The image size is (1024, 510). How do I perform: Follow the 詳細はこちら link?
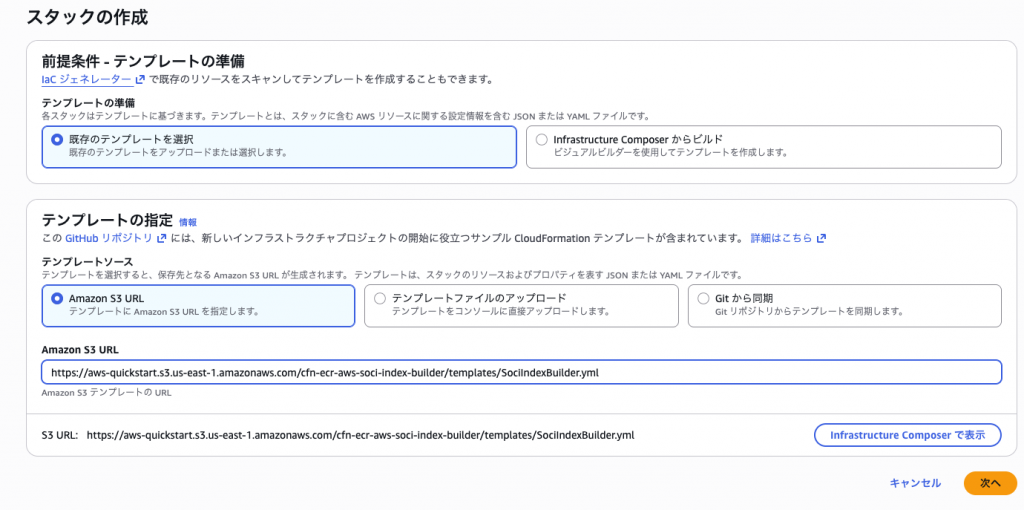click(x=781, y=239)
